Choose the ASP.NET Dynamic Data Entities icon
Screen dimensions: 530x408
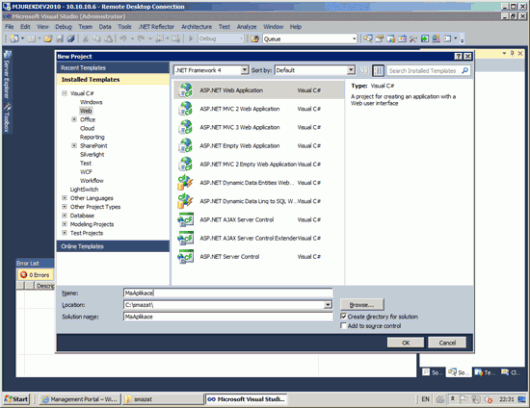pyautogui.click(x=186, y=183)
